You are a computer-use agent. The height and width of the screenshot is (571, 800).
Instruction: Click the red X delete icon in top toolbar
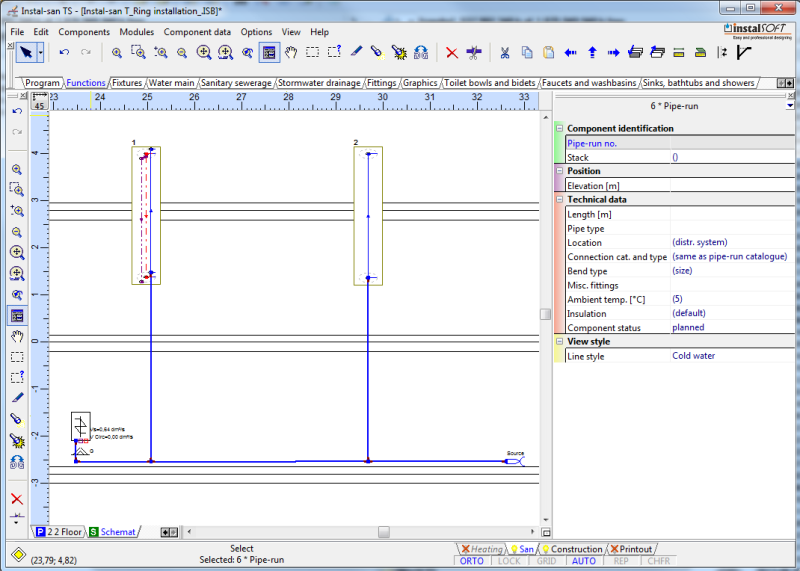click(x=452, y=53)
